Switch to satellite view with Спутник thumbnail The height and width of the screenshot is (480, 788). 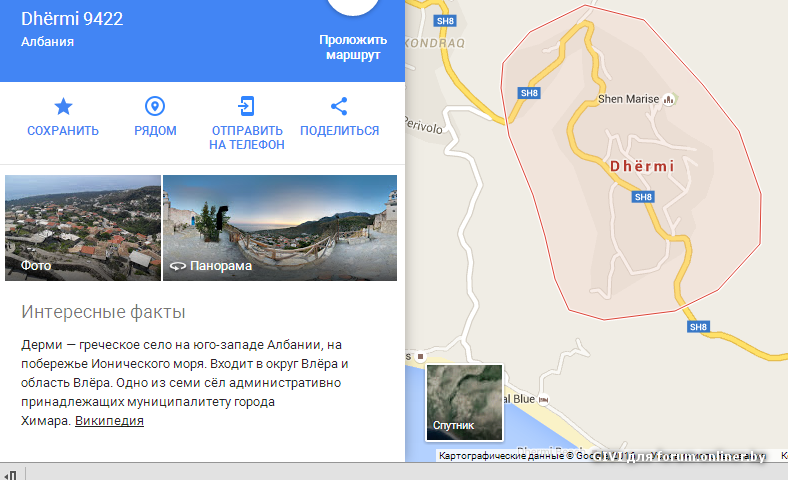[464, 403]
